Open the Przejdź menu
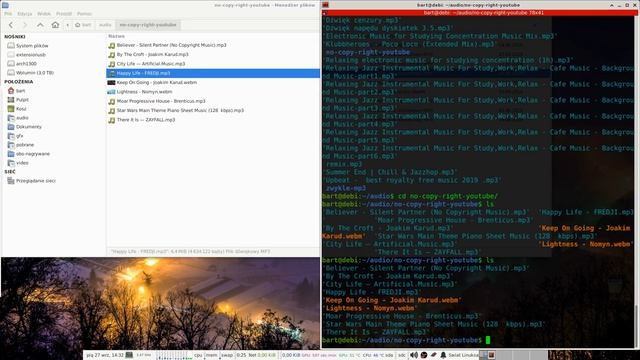Viewport: 640px width, 360px height. tap(64, 13)
